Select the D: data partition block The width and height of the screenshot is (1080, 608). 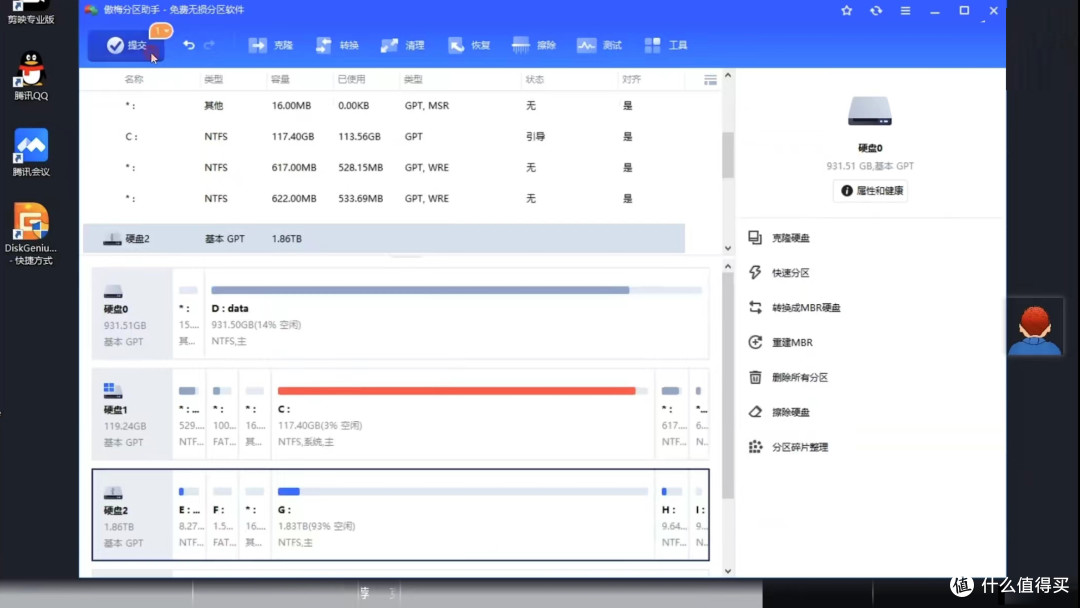pyautogui.click(x=457, y=314)
